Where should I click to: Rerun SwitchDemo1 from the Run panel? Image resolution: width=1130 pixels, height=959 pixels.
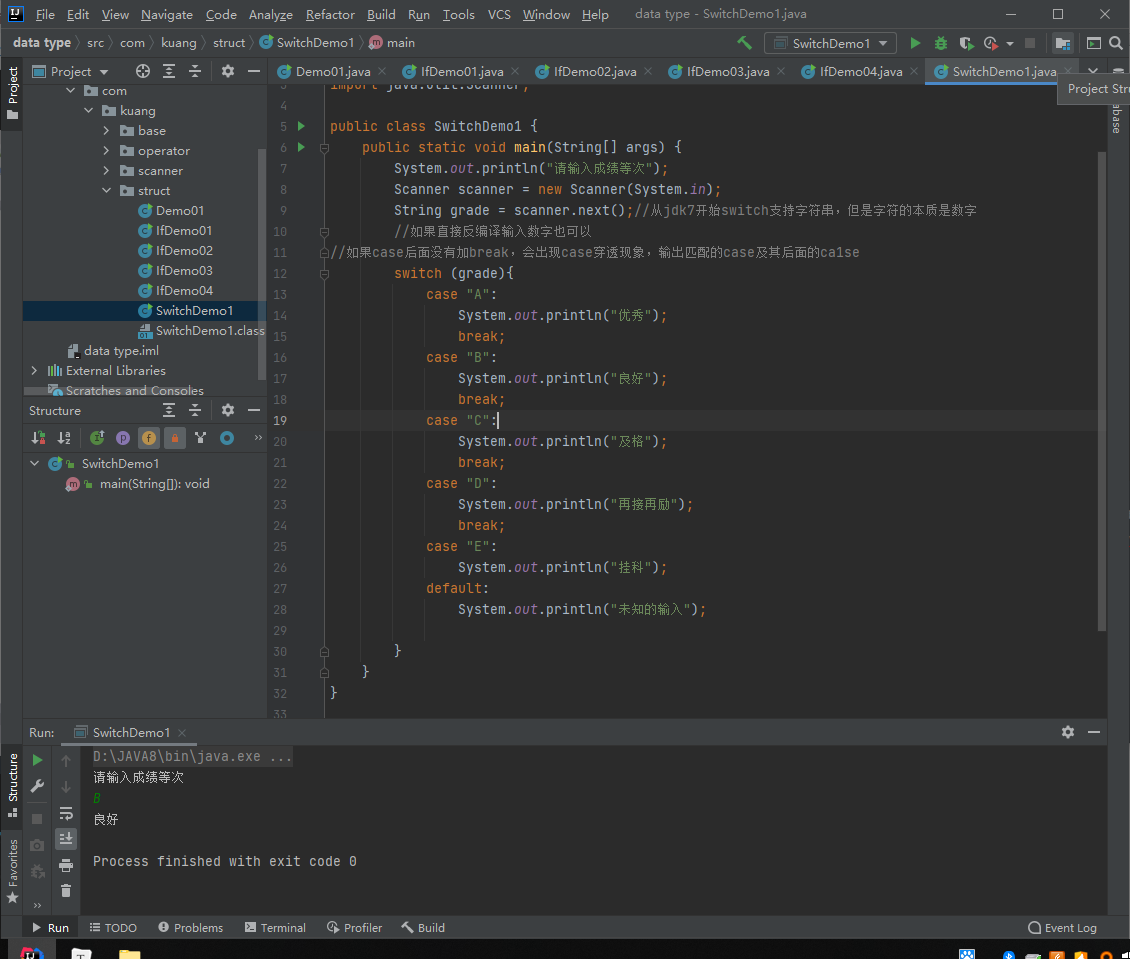click(x=38, y=761)
